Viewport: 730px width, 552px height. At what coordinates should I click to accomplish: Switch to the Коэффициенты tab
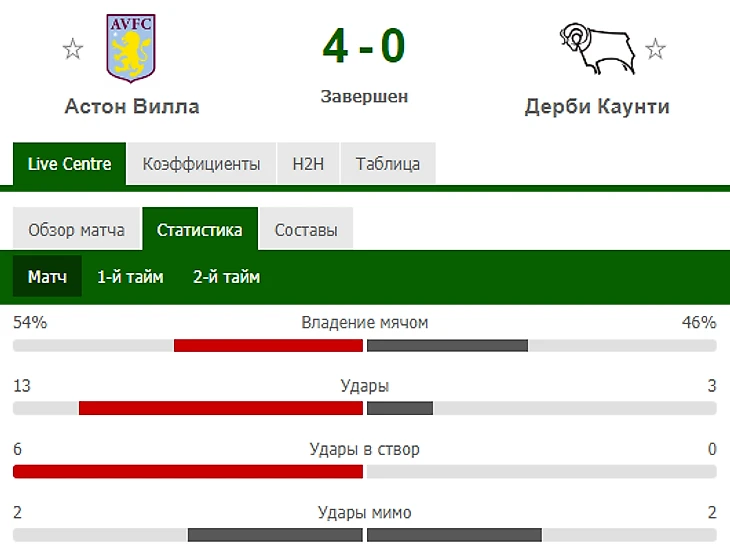click(201, 164)
